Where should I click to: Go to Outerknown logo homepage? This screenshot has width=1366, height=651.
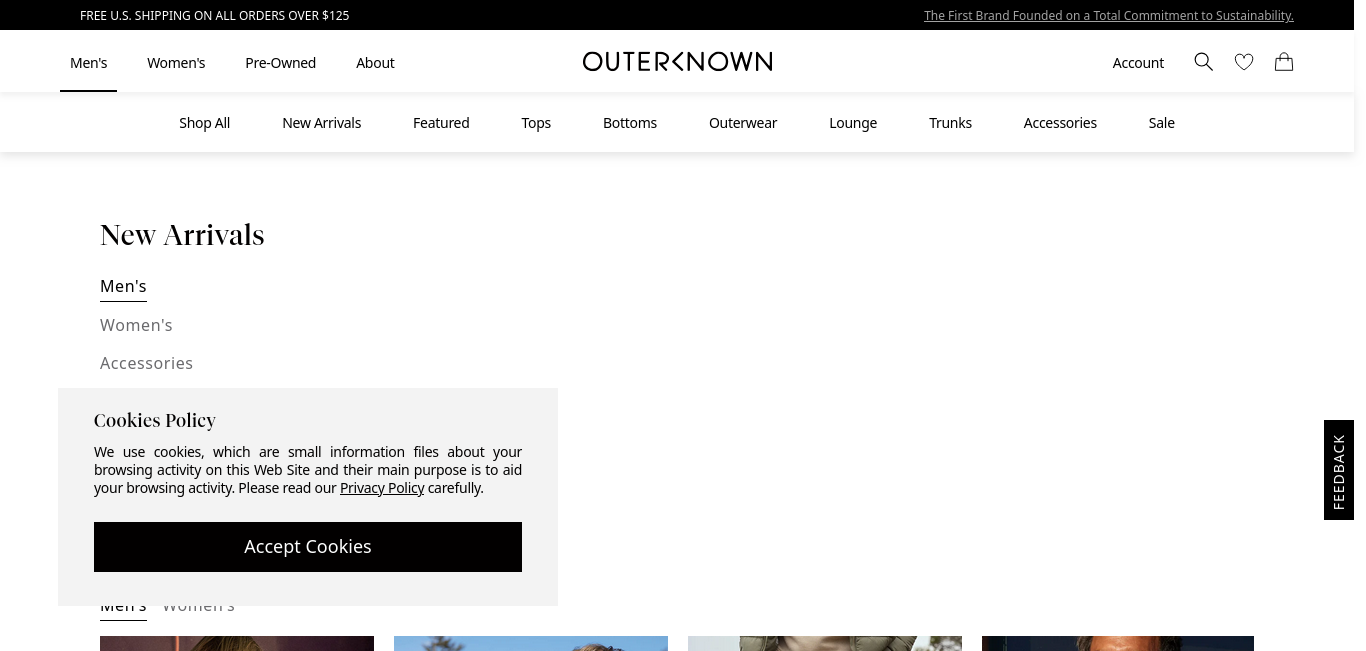(x=677, y=62)
